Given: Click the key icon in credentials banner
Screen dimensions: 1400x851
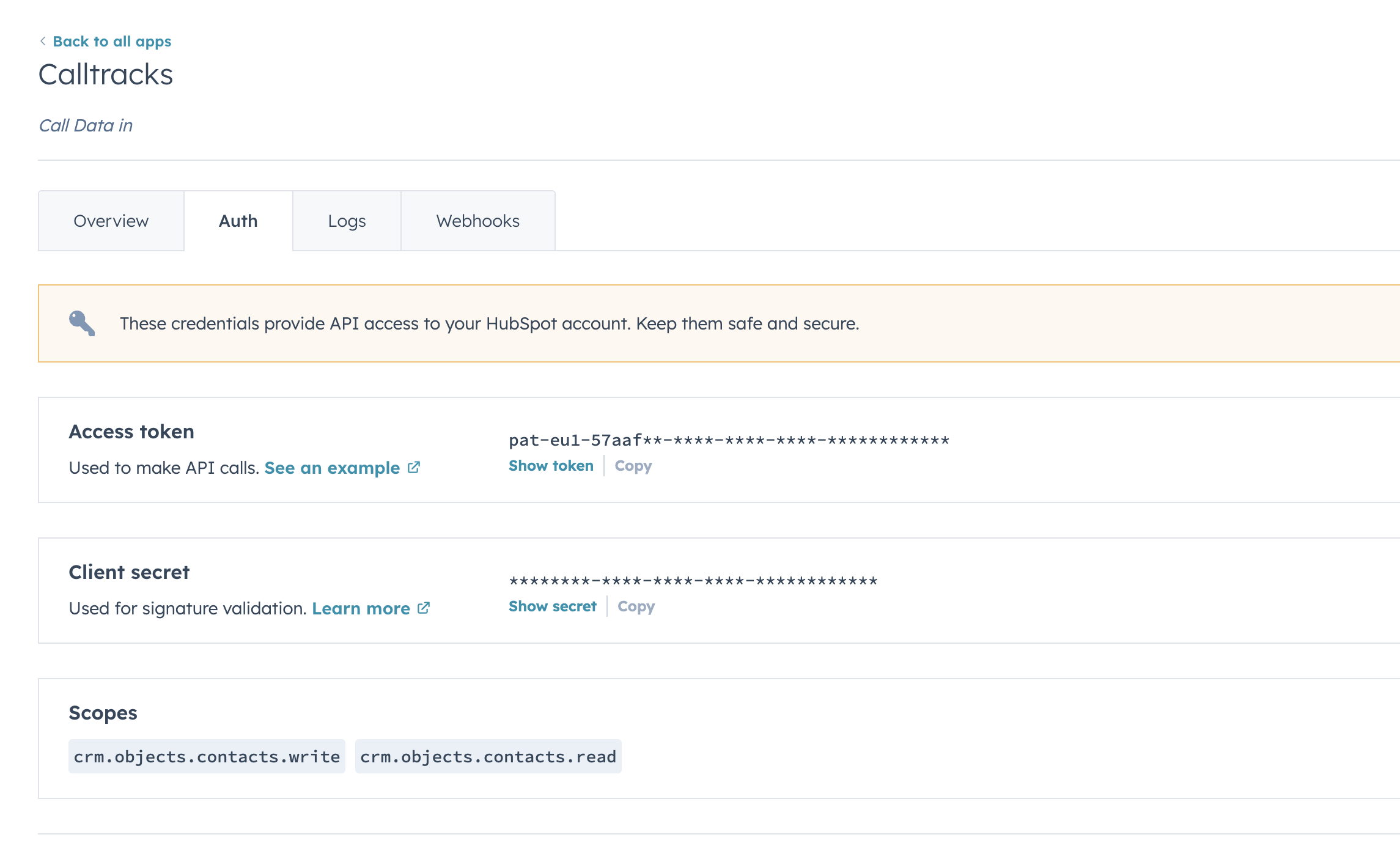Looking at the screenshot, I should [82, 323].
